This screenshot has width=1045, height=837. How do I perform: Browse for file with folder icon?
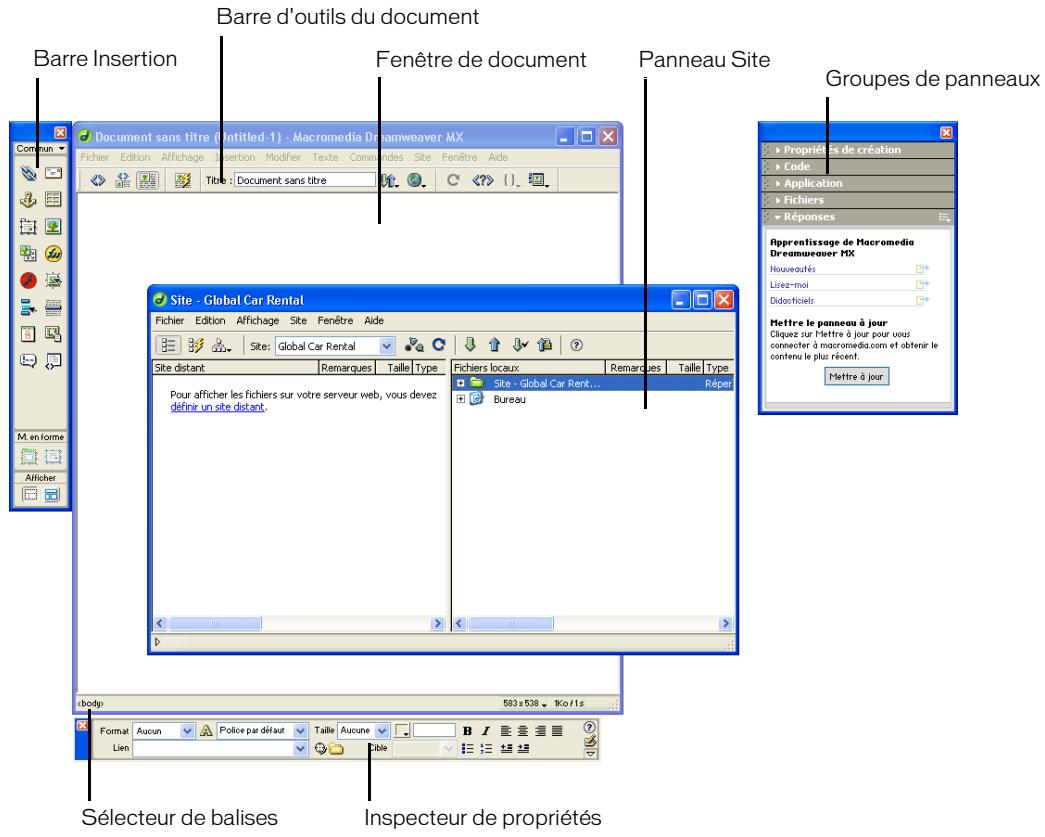tap(337, 749)
